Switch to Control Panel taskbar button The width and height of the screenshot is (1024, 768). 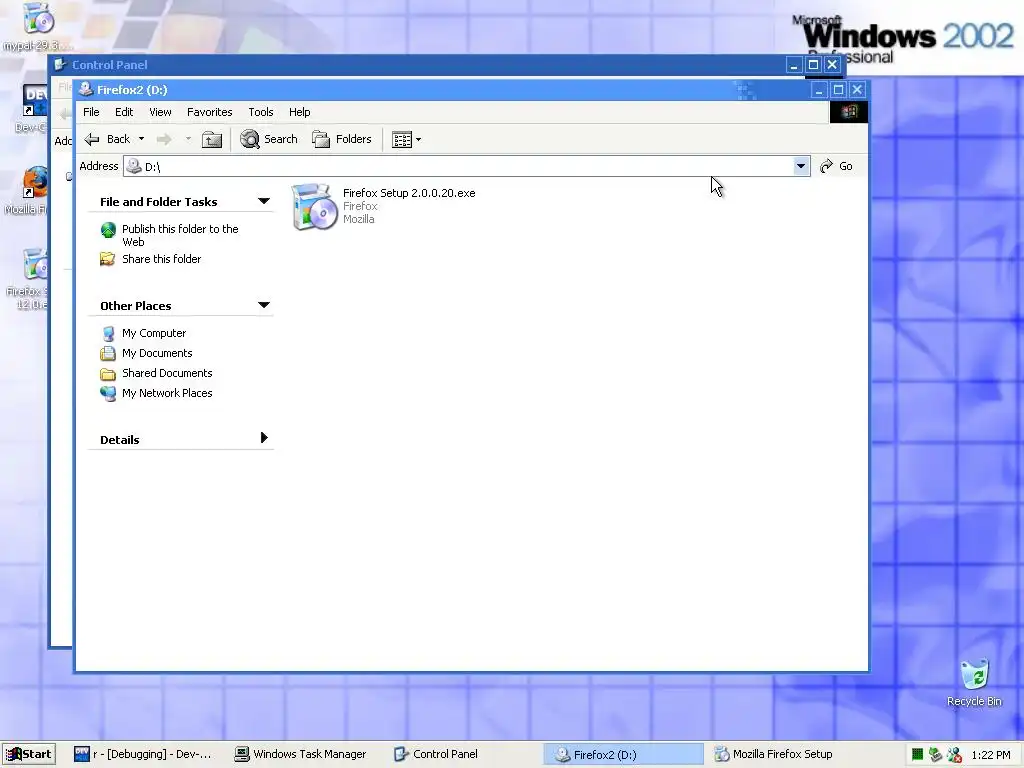436,754
